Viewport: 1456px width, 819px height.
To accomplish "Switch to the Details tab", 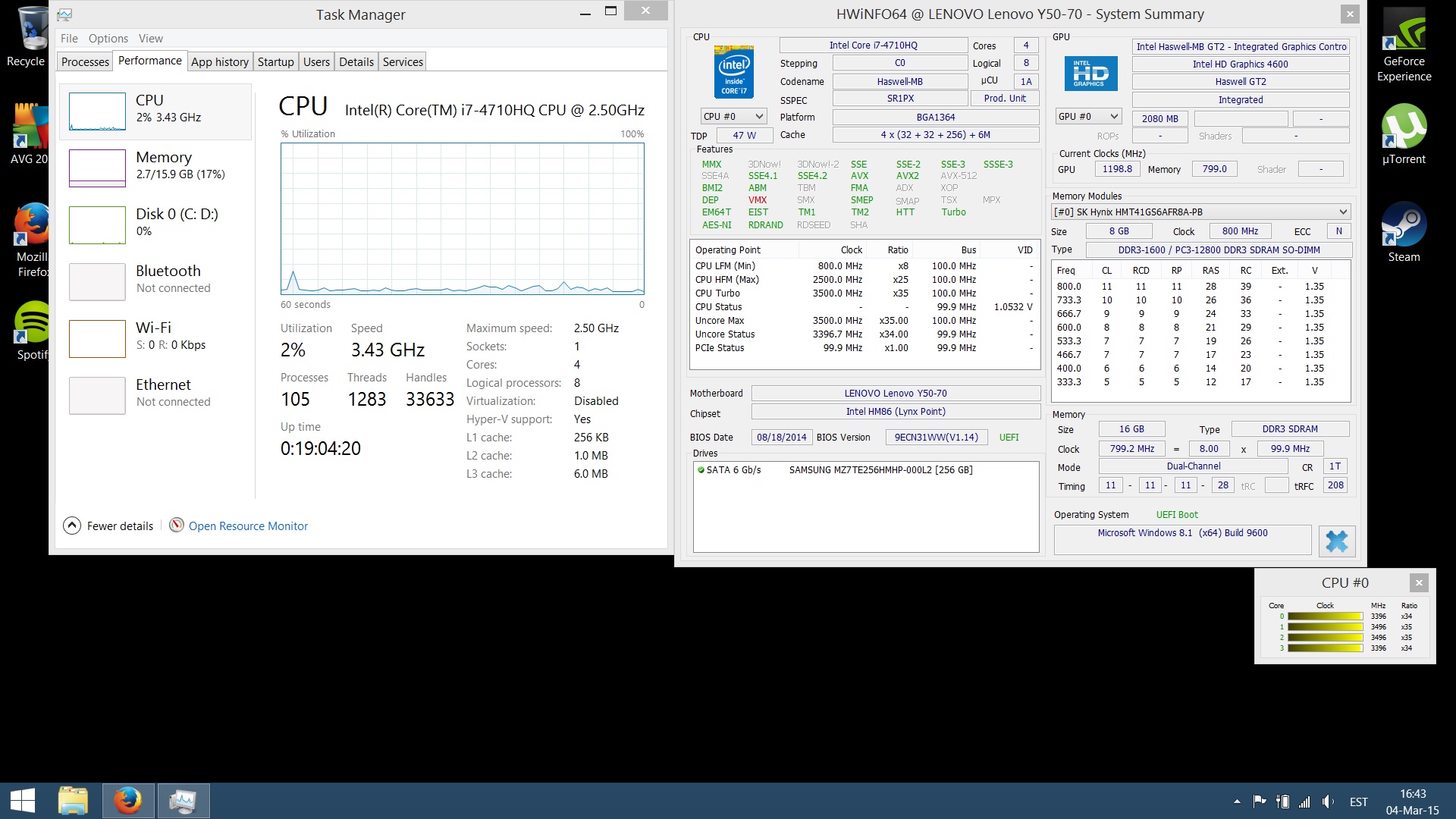I will tap(356, 61).
